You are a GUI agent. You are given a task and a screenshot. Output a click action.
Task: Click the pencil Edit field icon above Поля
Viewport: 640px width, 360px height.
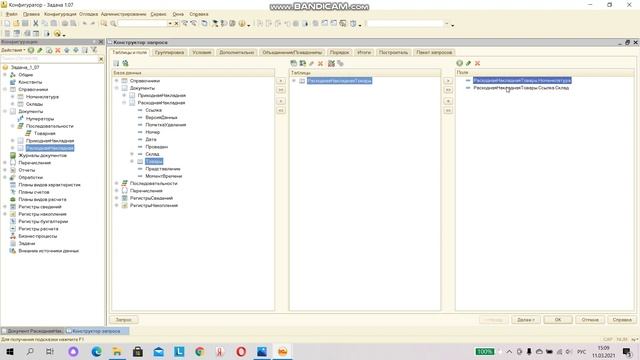pos(468,63)
